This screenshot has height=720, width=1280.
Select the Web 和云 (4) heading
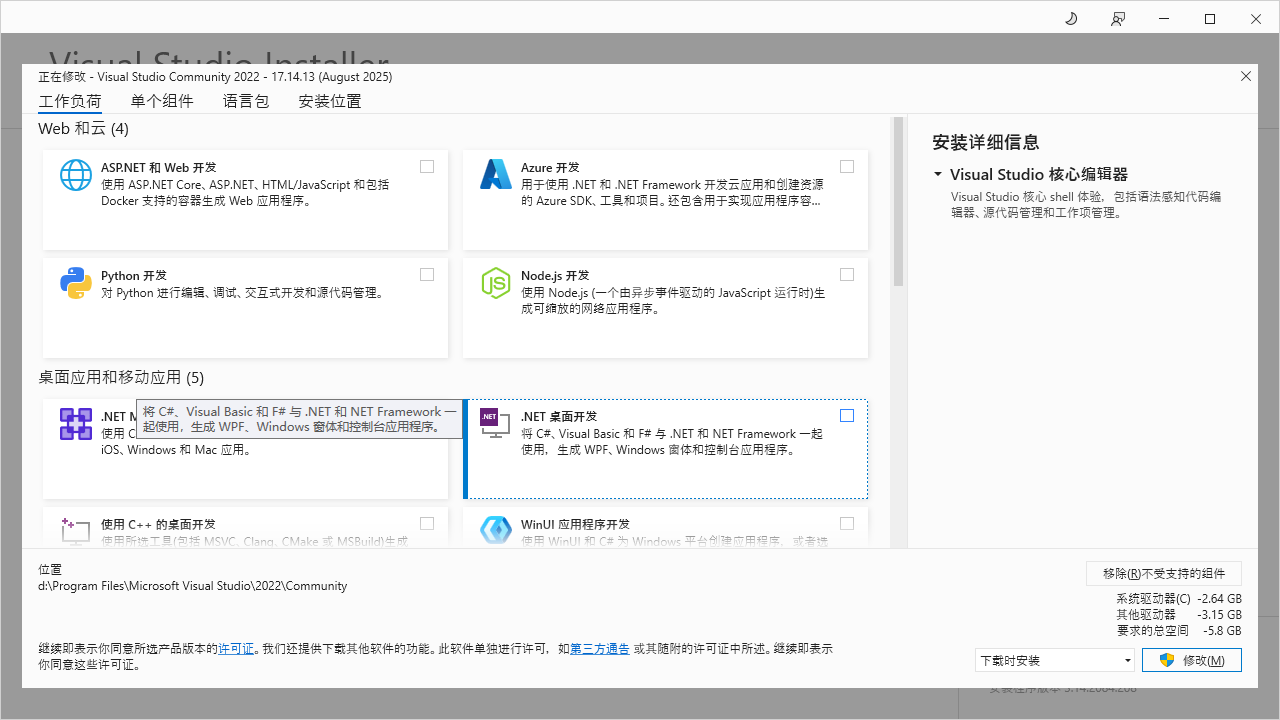83,129
